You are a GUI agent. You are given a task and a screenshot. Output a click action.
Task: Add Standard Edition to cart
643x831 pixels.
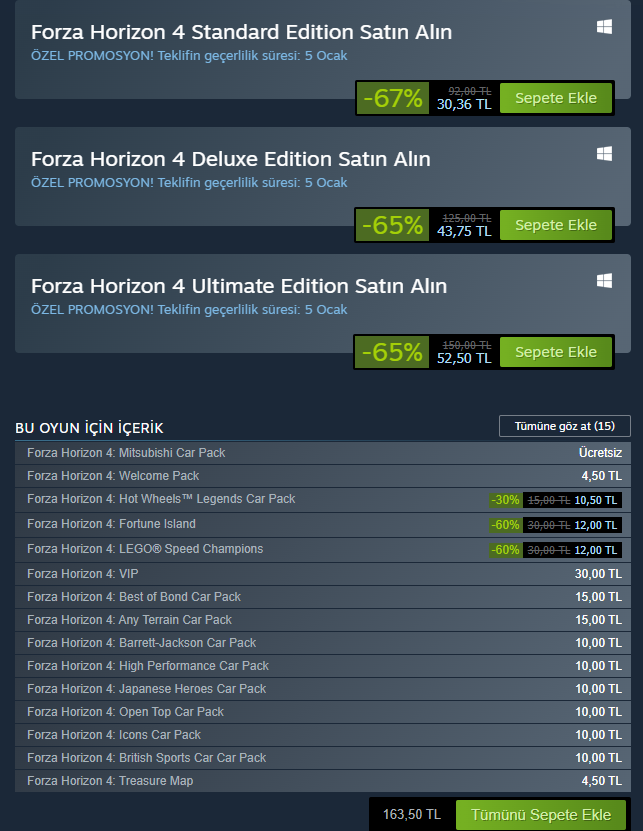(x=555, y=98)
